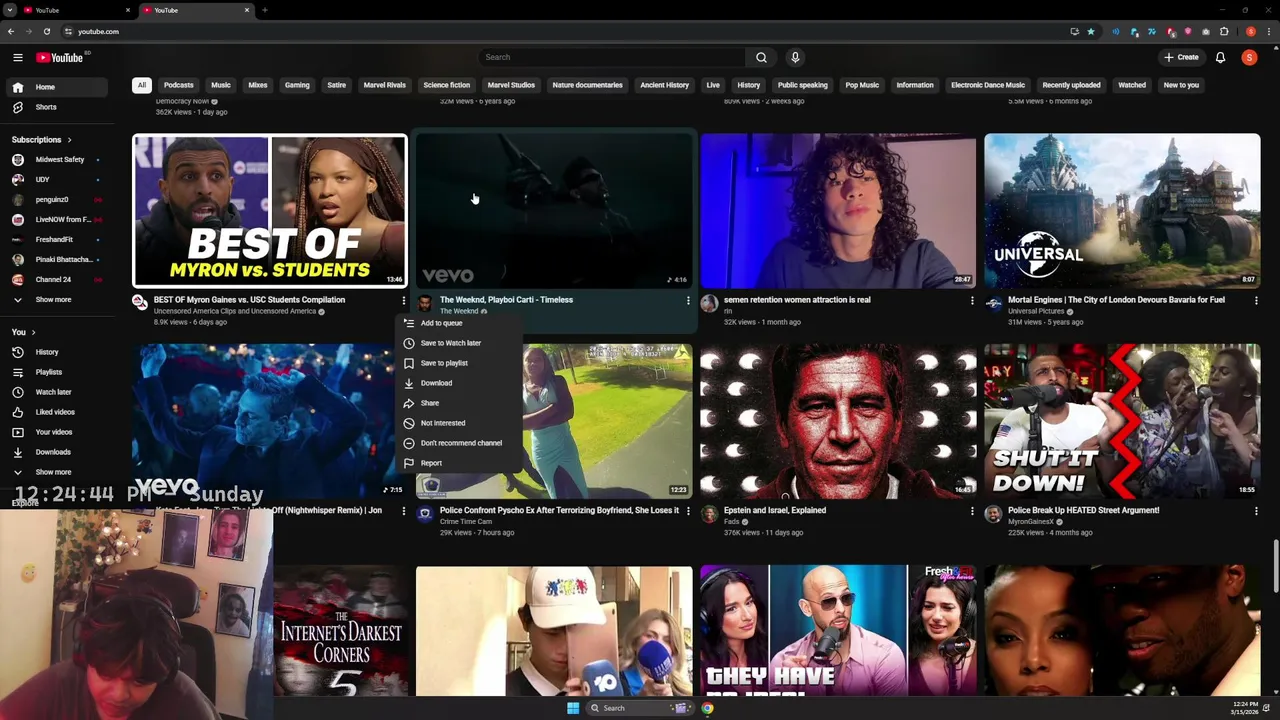Open options for Myron Gaines compilation video
1280x720 pixels.
(404, 300)
